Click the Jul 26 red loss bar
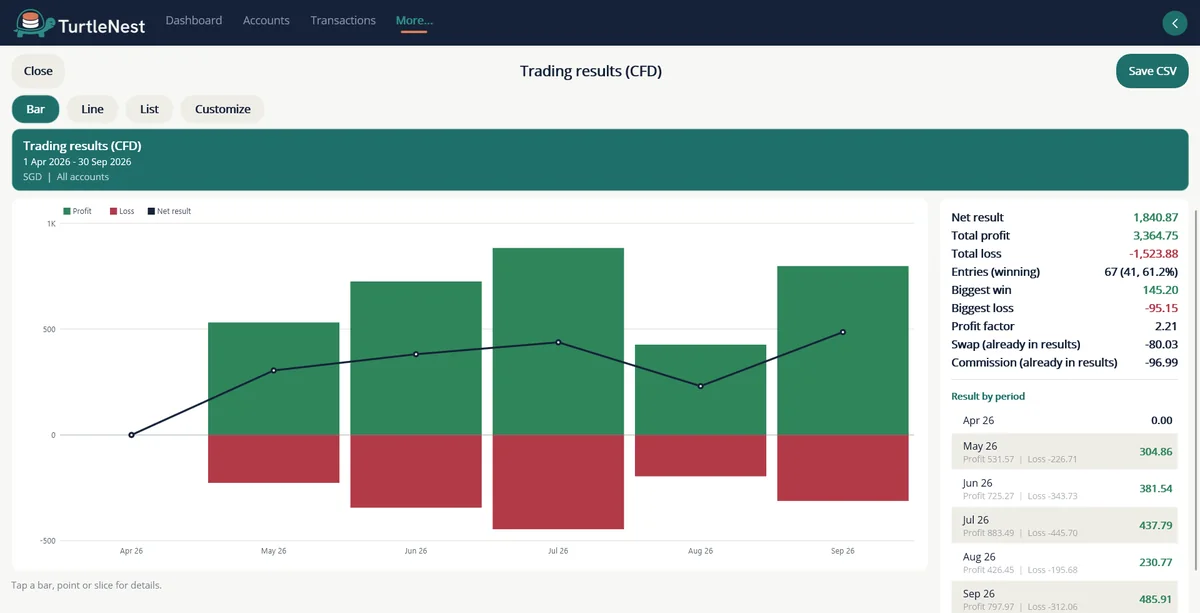The image size is (1200, 613). [558, 482]
